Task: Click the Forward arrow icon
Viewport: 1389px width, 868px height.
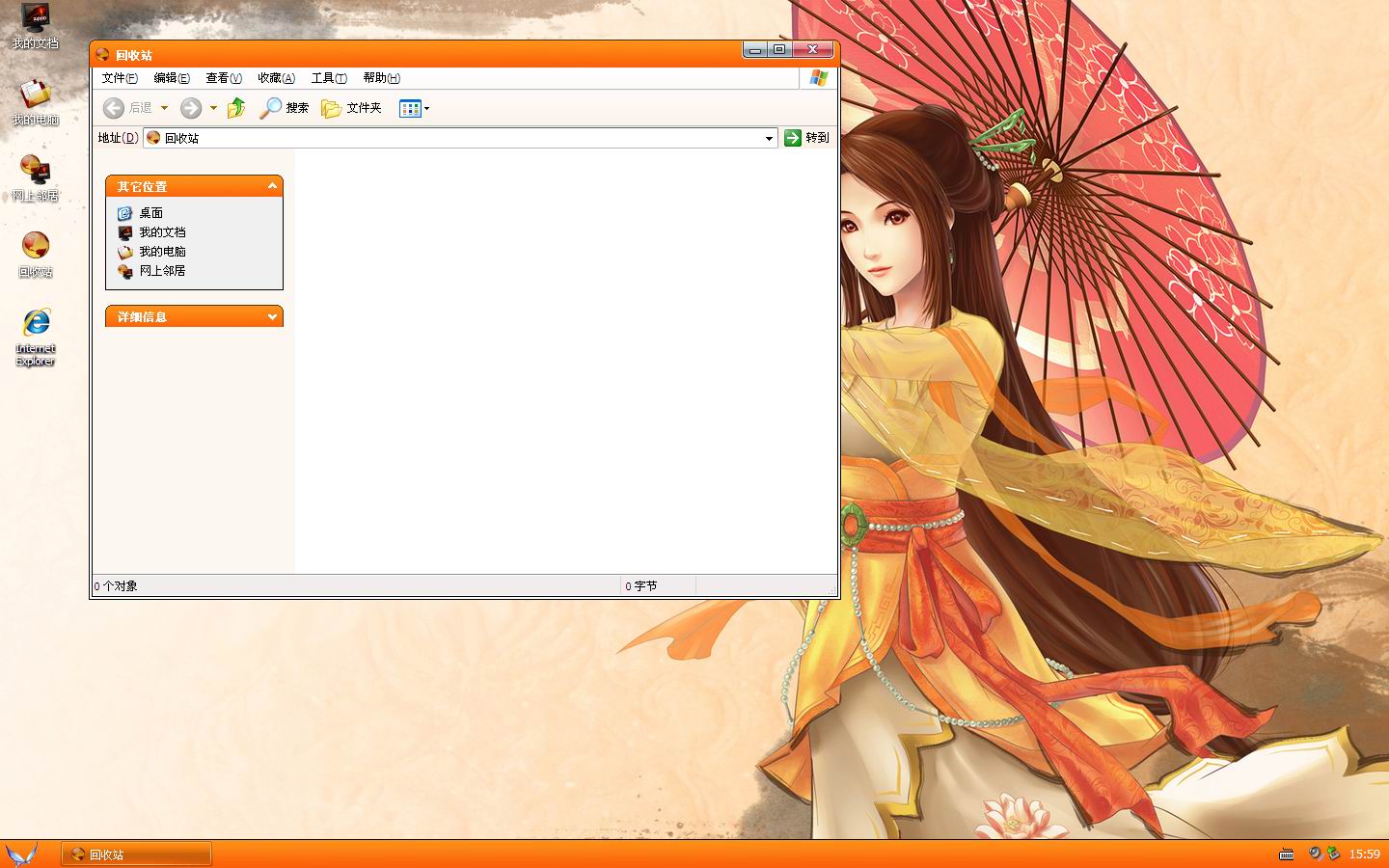Action: coord(191,108)
